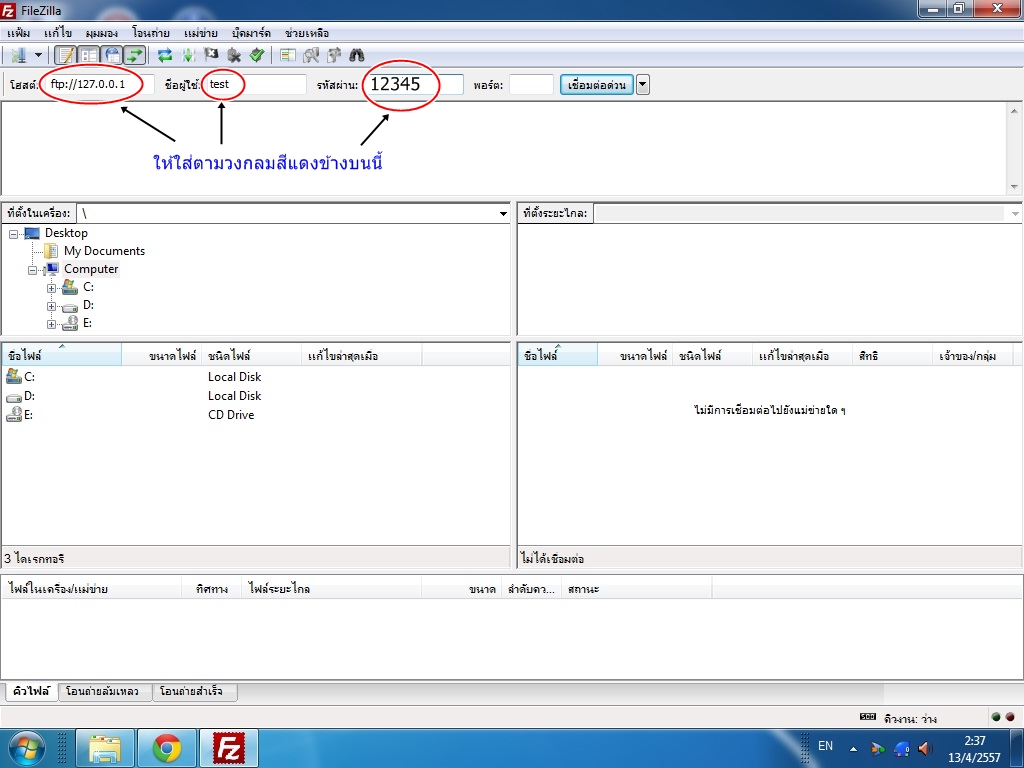The height and width of the screenshot is (768, 1024).
Task: Click the username field containing test
Action: (x=255, y=84)
